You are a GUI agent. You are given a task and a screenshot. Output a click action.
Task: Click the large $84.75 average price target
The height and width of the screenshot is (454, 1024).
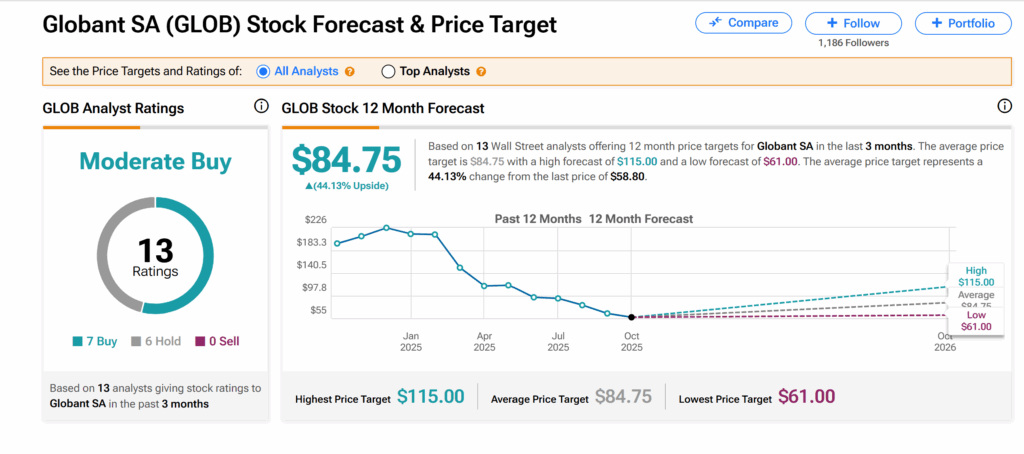click(x=346, y=160)
